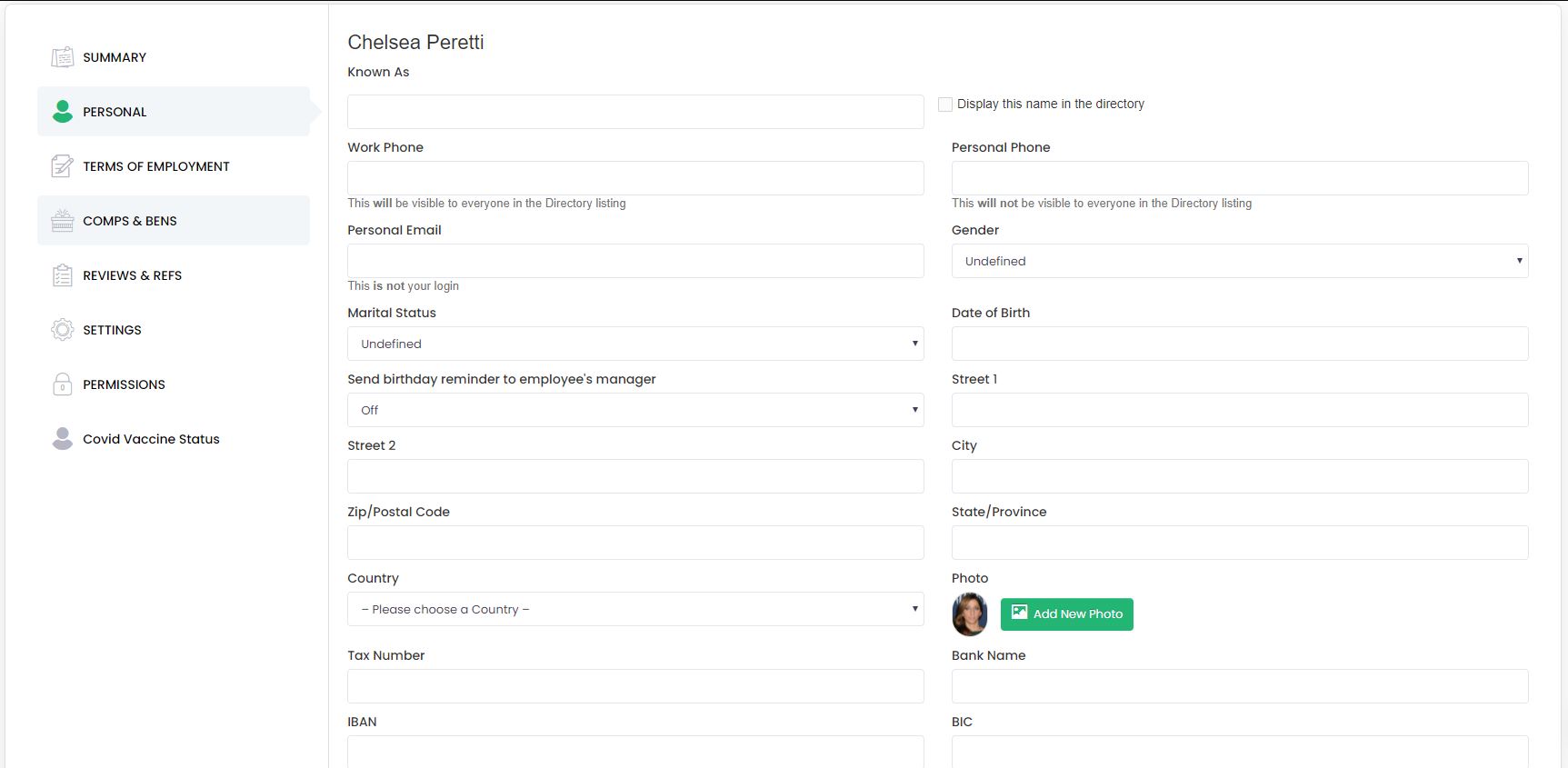Image resolution: width=1568 pixels, height=768 pixels.
Task: Click the Street 1 input field
Action: pyautogui.click(x=1240, y=410)
